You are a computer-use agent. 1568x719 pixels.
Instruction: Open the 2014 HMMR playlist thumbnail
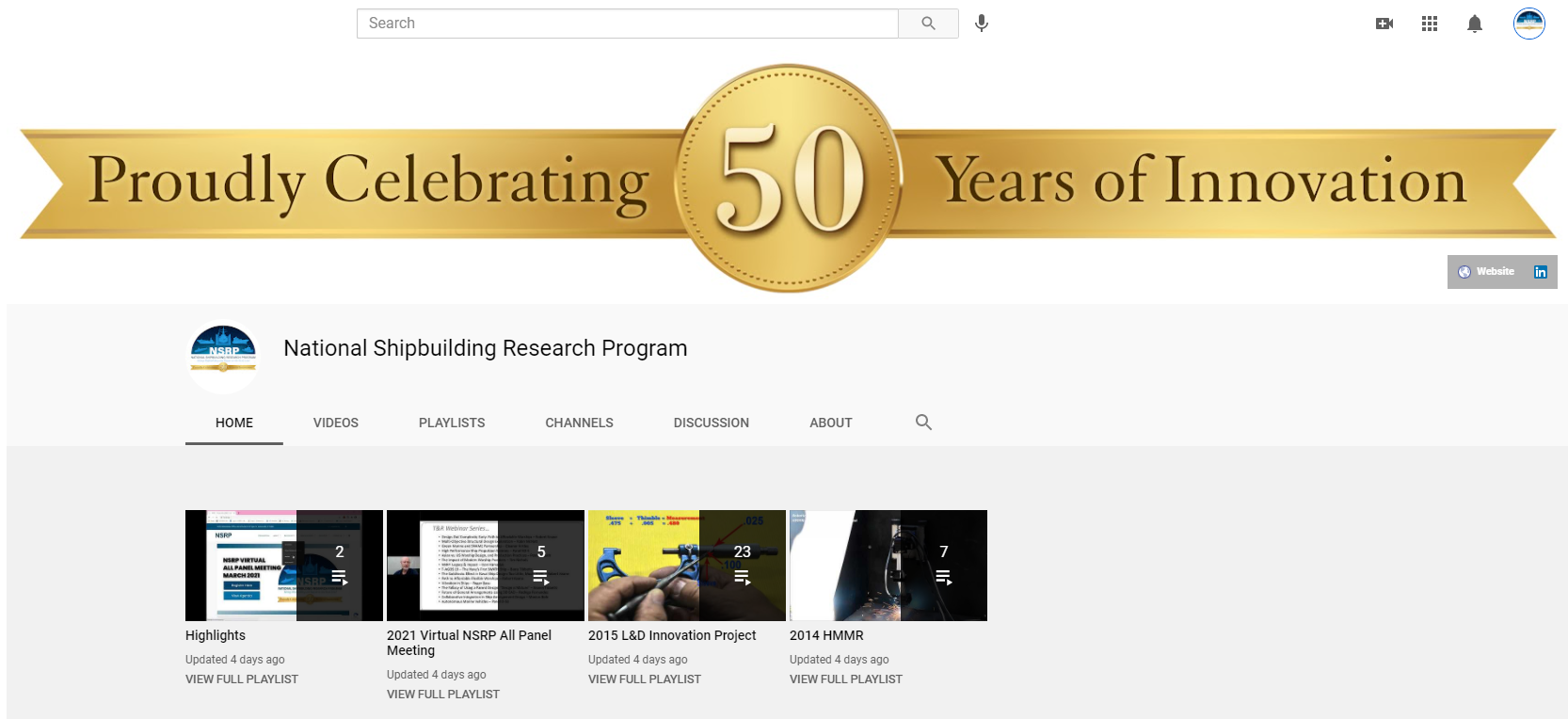pyautogui.click(x=888, y=566)
